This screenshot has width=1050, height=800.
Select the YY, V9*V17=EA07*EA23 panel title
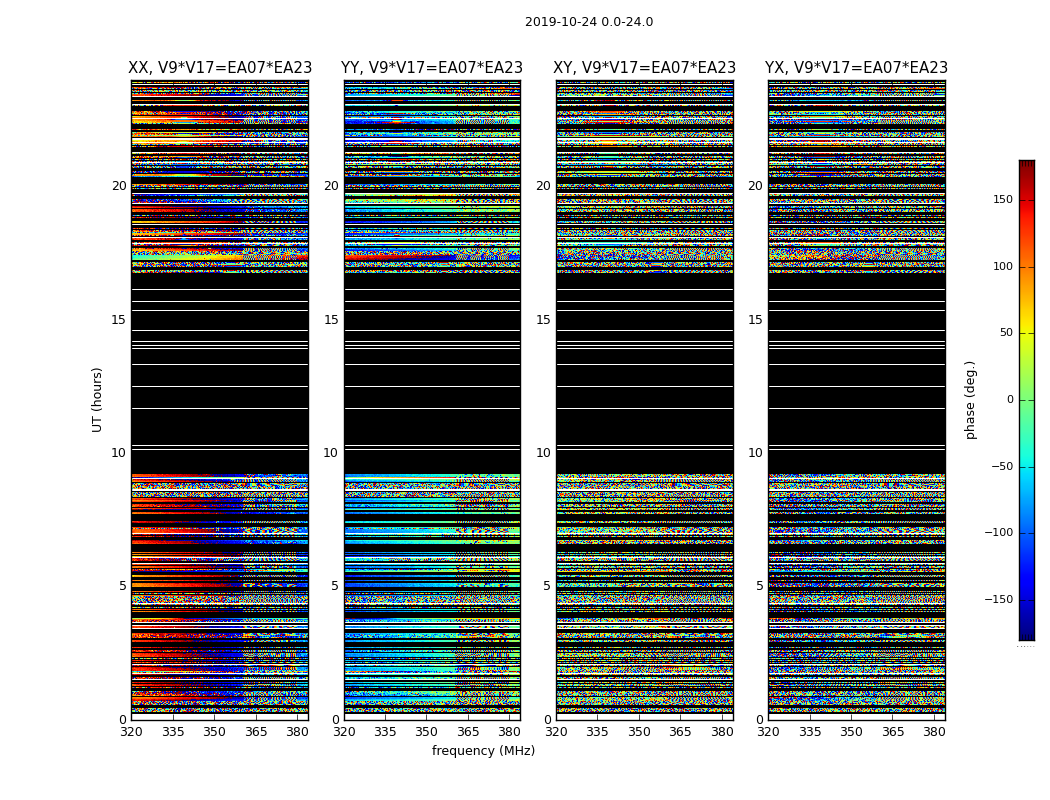click(x=432, y=68)
